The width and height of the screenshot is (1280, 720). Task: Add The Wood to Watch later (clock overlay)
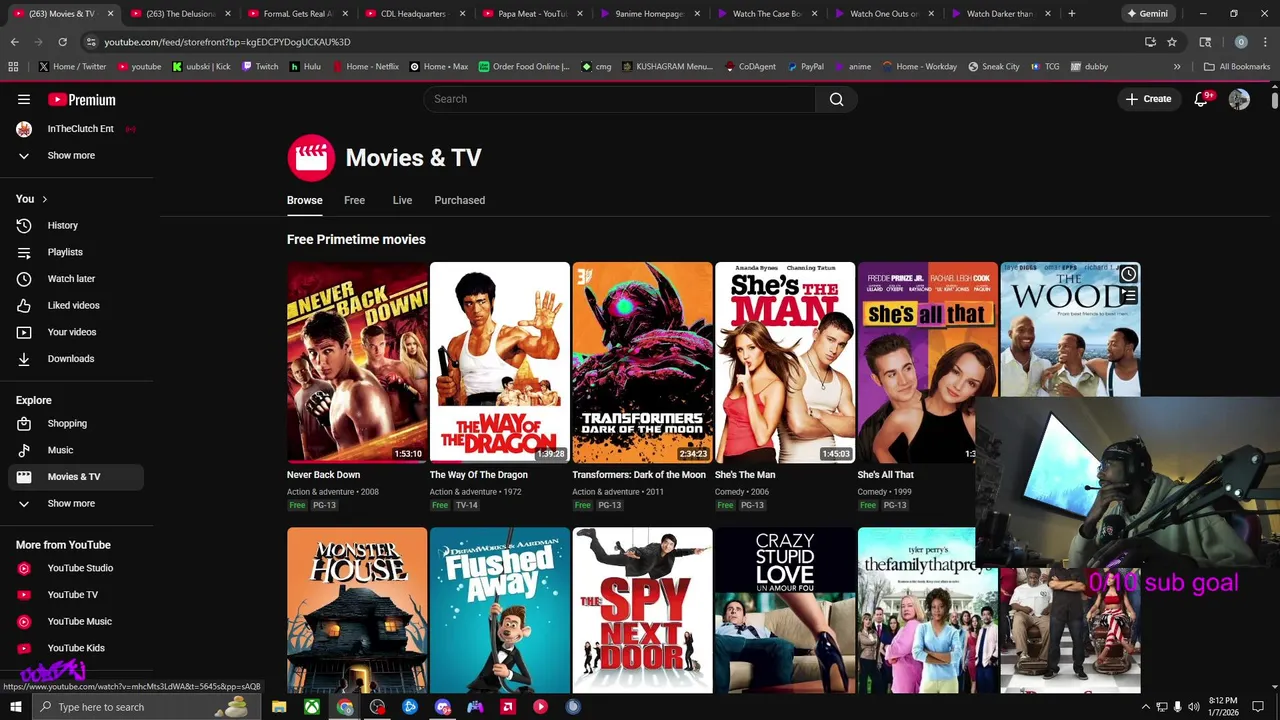tap(1128, 274)
